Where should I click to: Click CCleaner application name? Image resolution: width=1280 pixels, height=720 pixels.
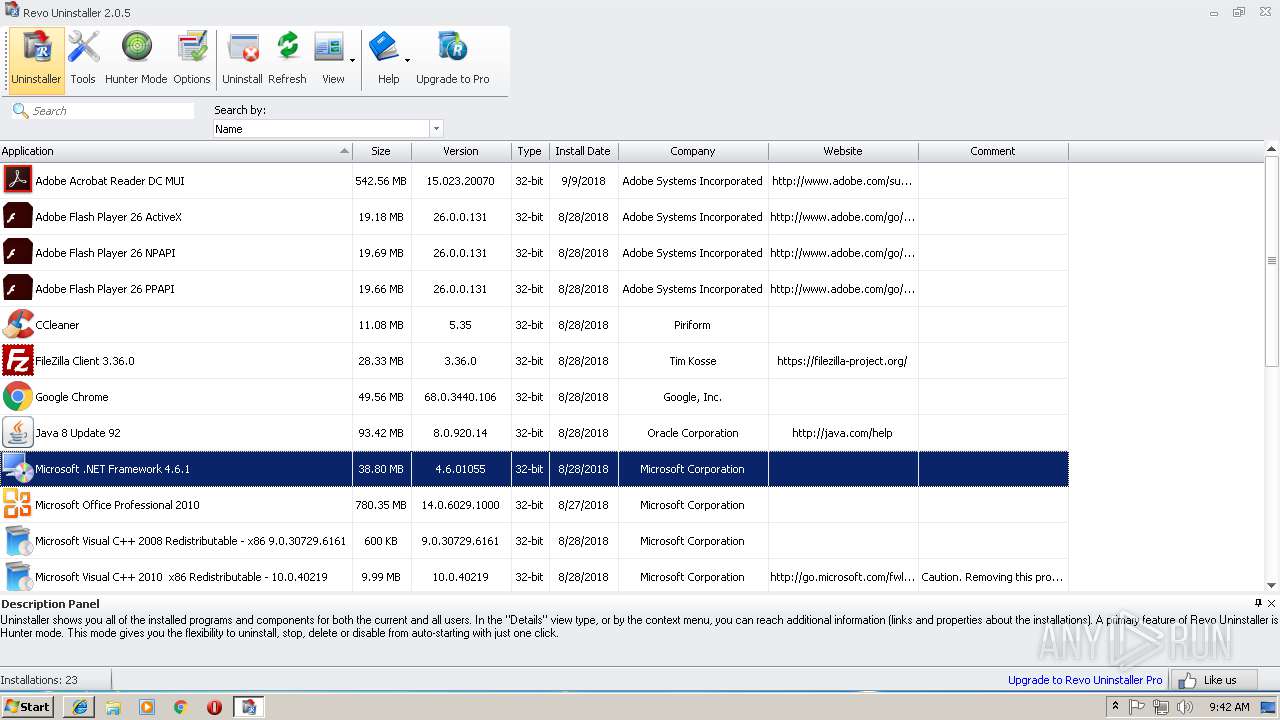coord(57,325)
